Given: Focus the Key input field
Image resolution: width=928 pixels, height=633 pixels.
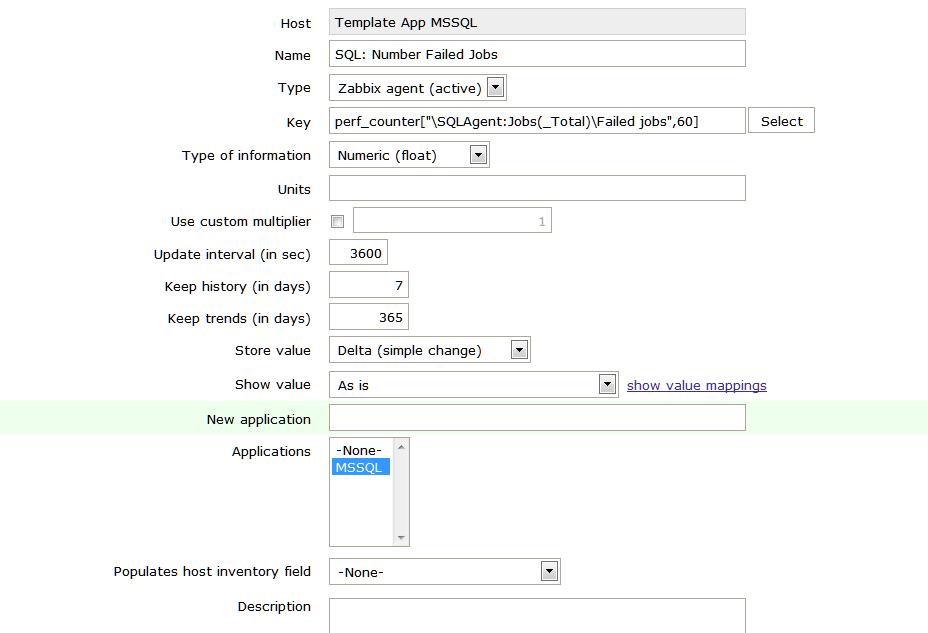Looking at the screenshot, I should pos(537,121).
